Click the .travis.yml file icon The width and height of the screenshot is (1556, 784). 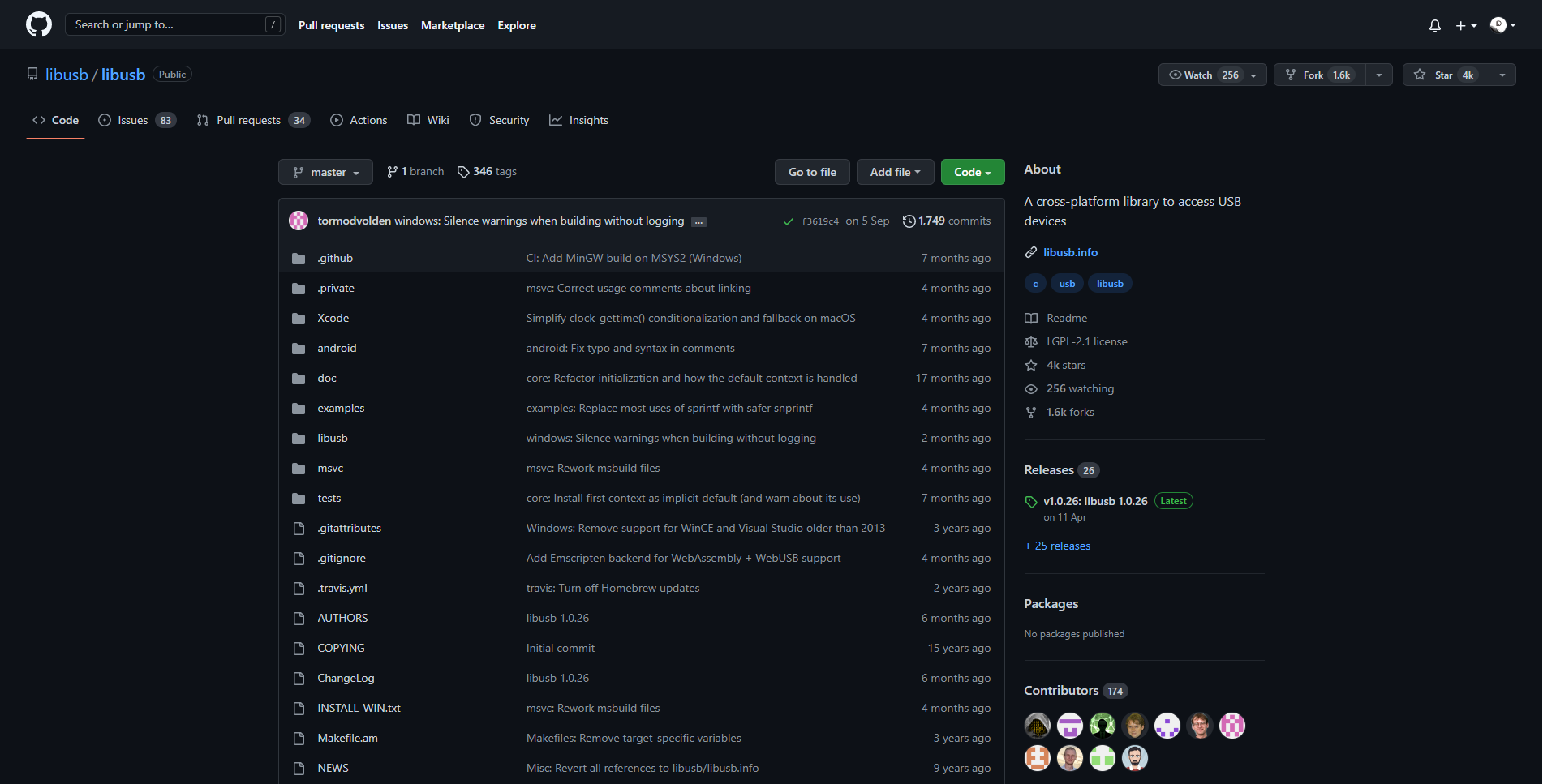tap(299, 589)
